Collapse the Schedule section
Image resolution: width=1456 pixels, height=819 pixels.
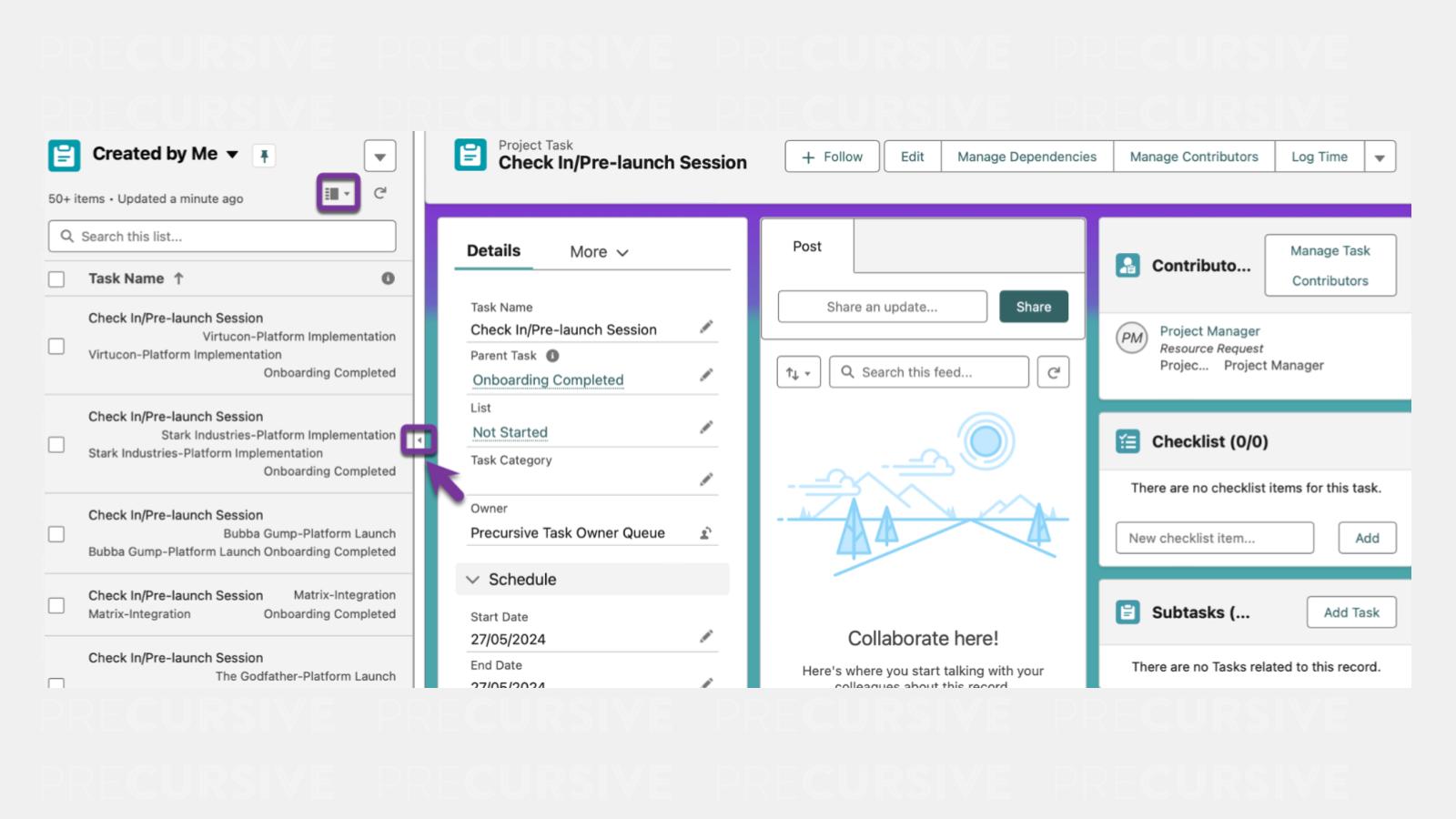coord(472,580)
